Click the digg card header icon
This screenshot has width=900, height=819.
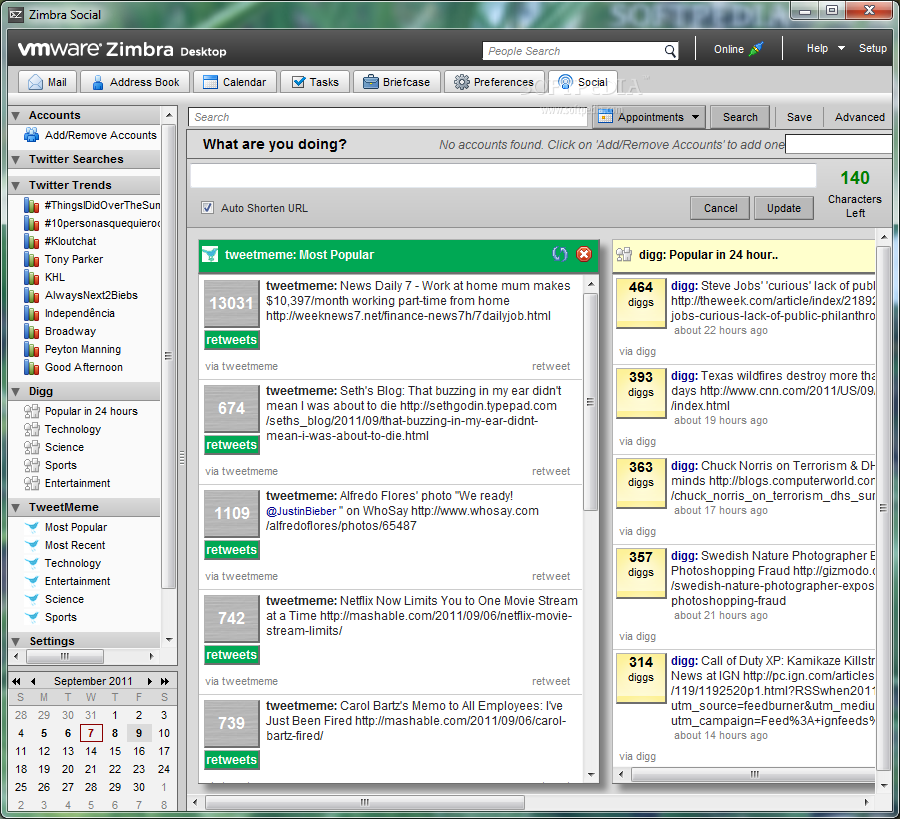pos(624,254)
